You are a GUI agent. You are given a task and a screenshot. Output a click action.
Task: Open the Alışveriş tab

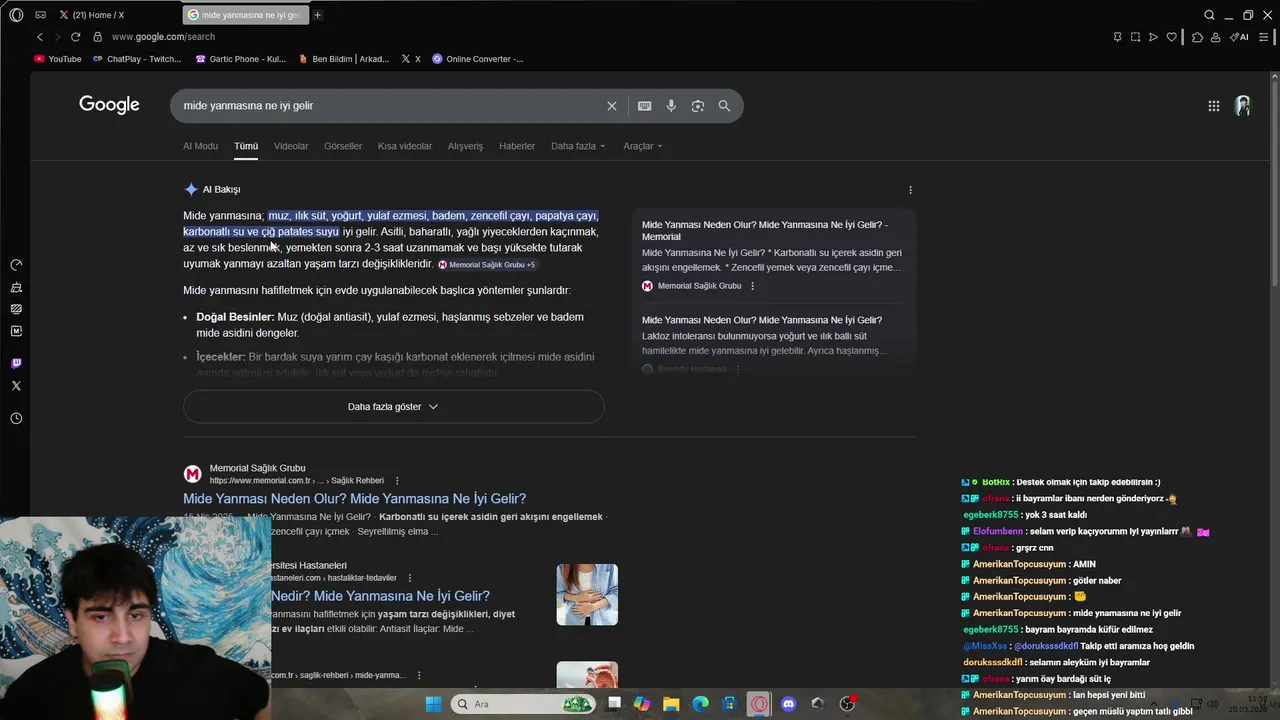click(465, 146)
